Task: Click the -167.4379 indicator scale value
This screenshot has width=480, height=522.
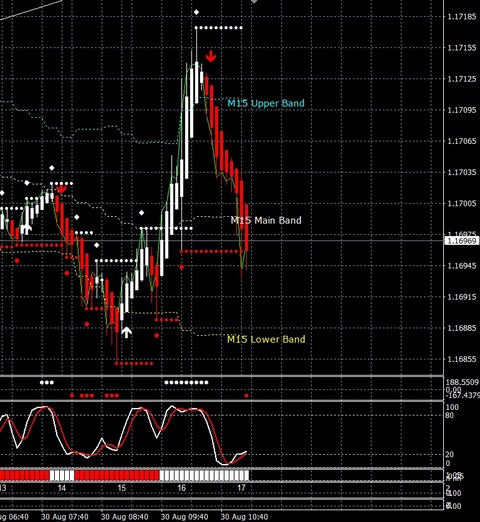Action: [463, 395]
